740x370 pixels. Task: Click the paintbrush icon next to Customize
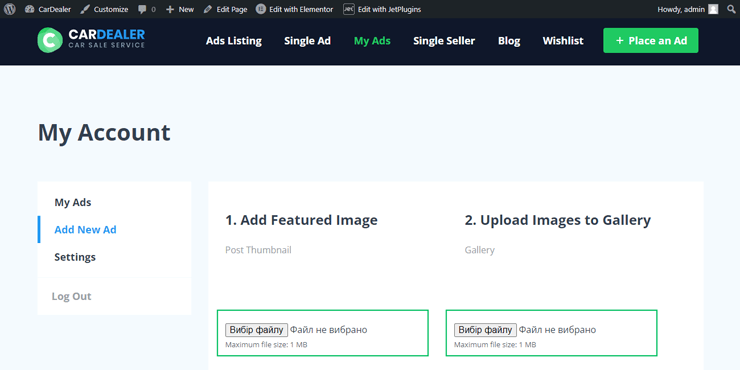coord(85,9)
